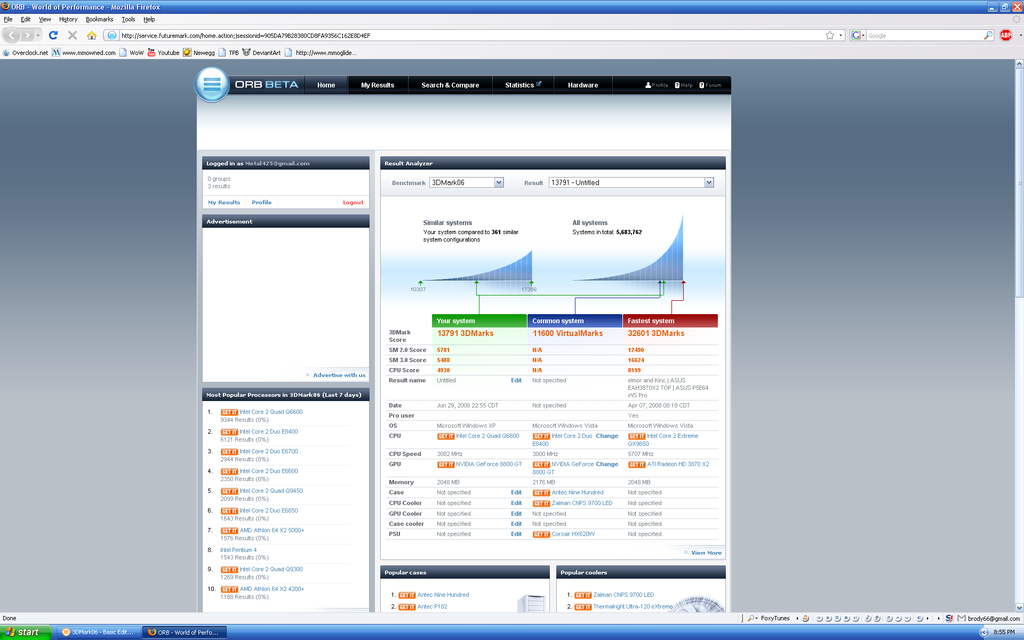Click GET IT badge for Antec Nine Hundred in Case row
Image resolution: width=1024 pixels, height=640 pixels.
point(541,493)
